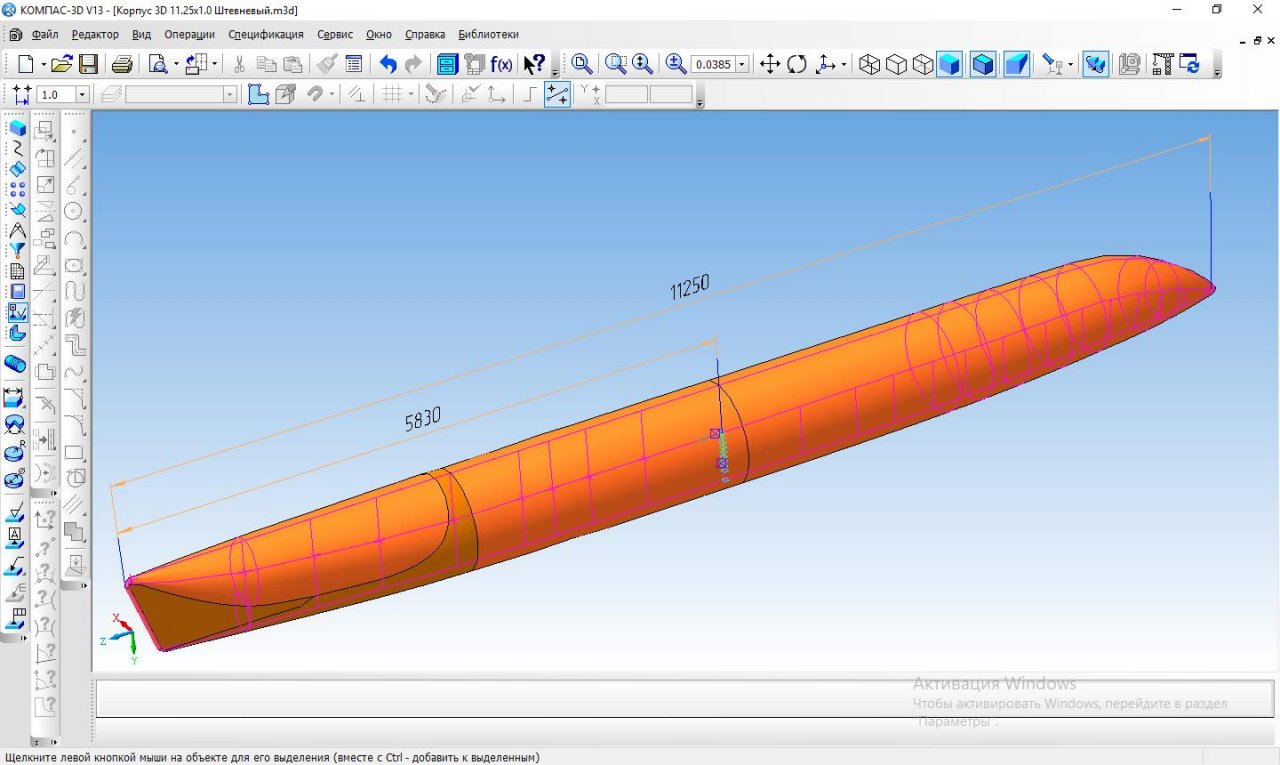Open the zoom scale 0.0385 dropdown
This screenshot has width=1280, height=765.
(x=742, y=65)
